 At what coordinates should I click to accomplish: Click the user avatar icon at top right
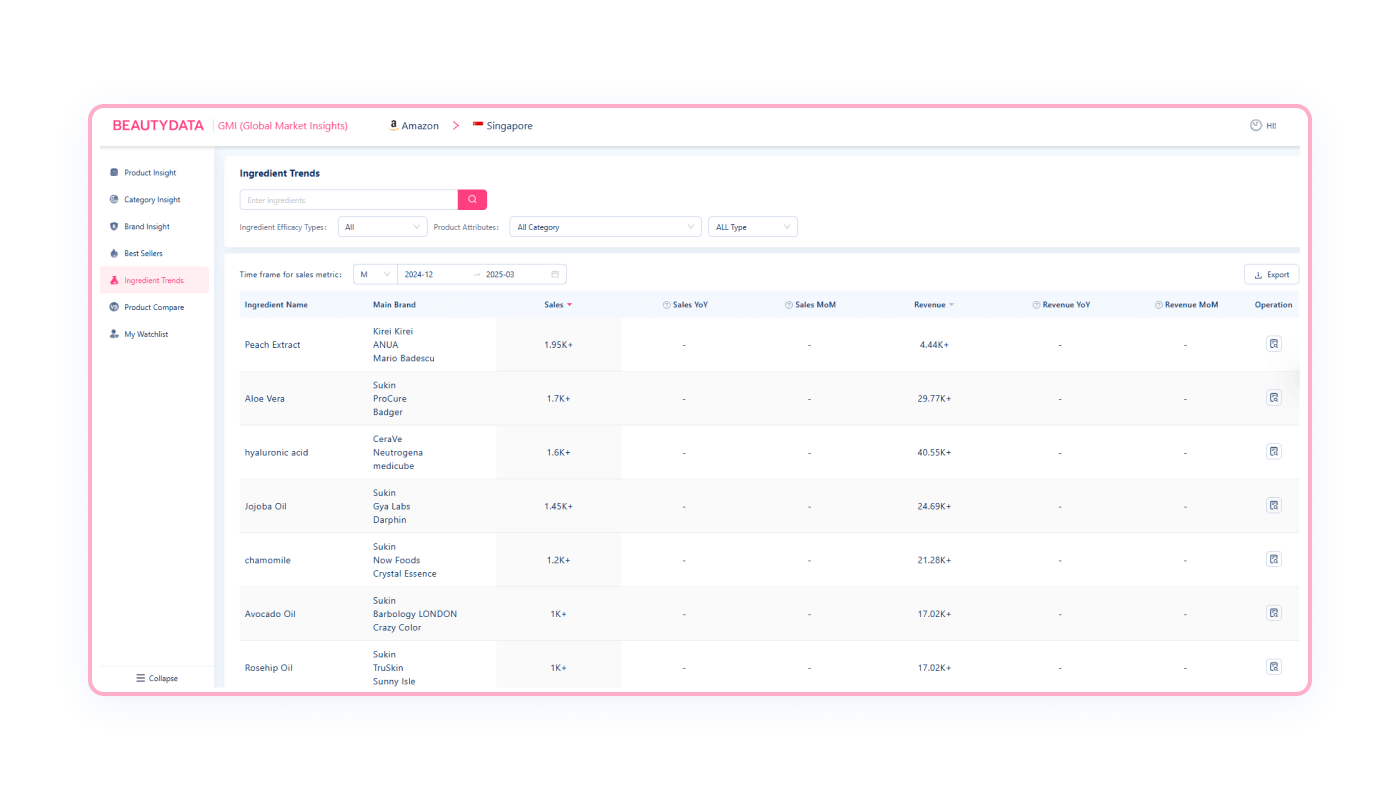(x=1256, y=126)
